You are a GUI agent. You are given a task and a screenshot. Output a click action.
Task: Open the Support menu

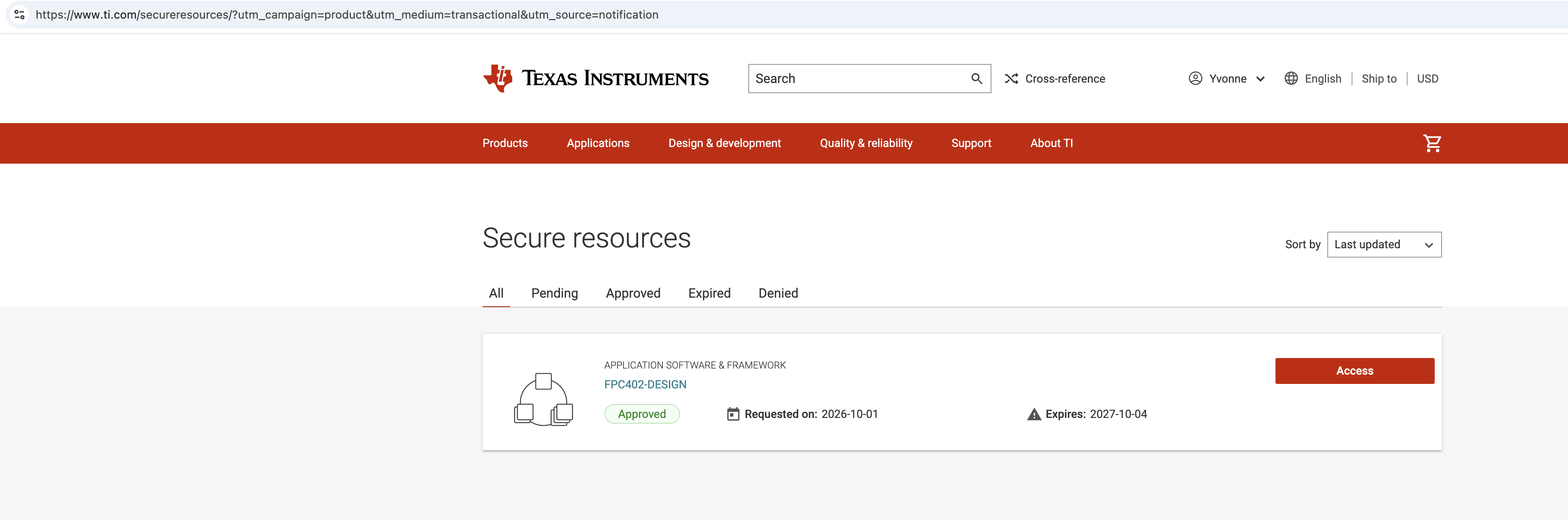971,143
